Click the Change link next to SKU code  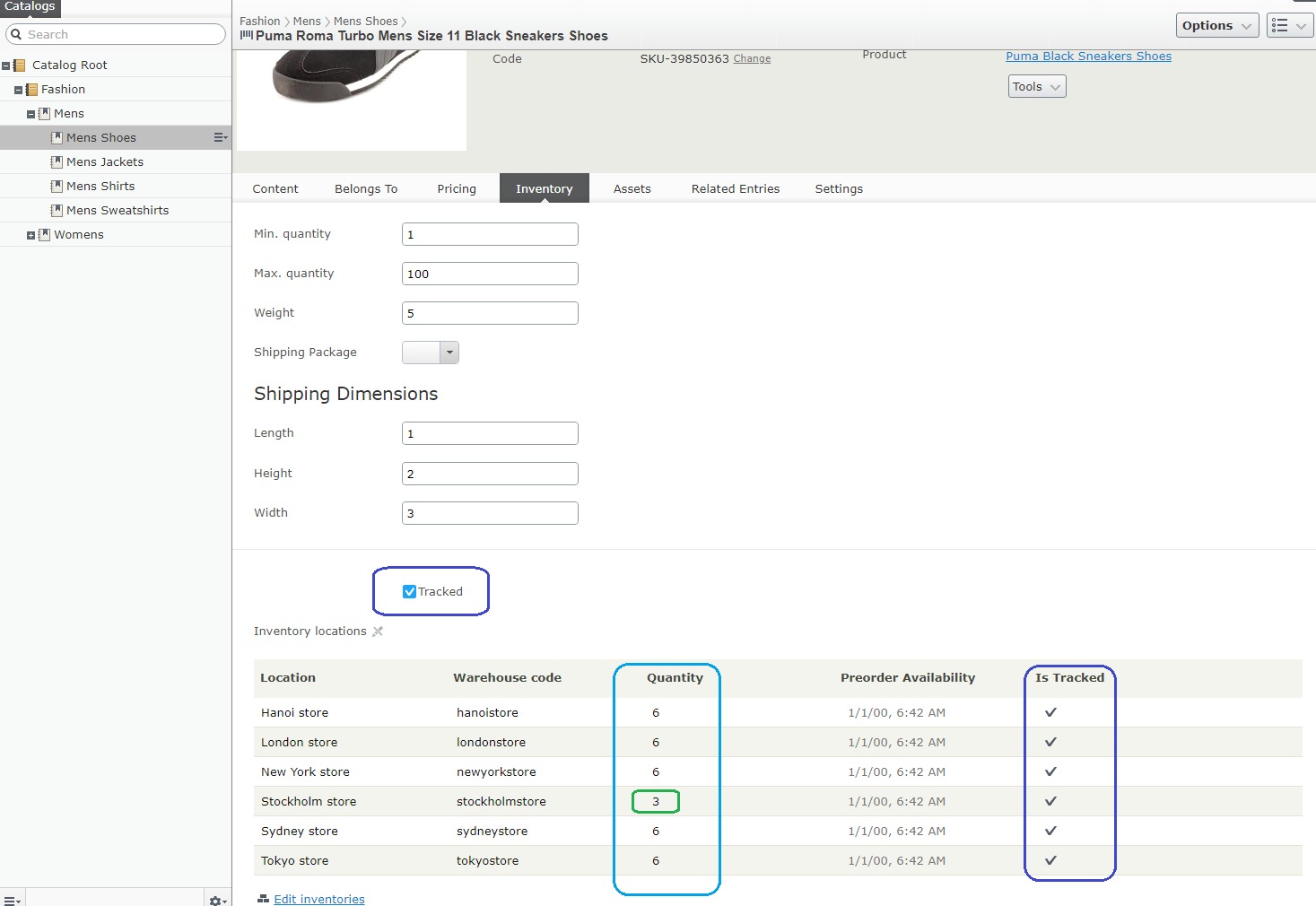752,59
